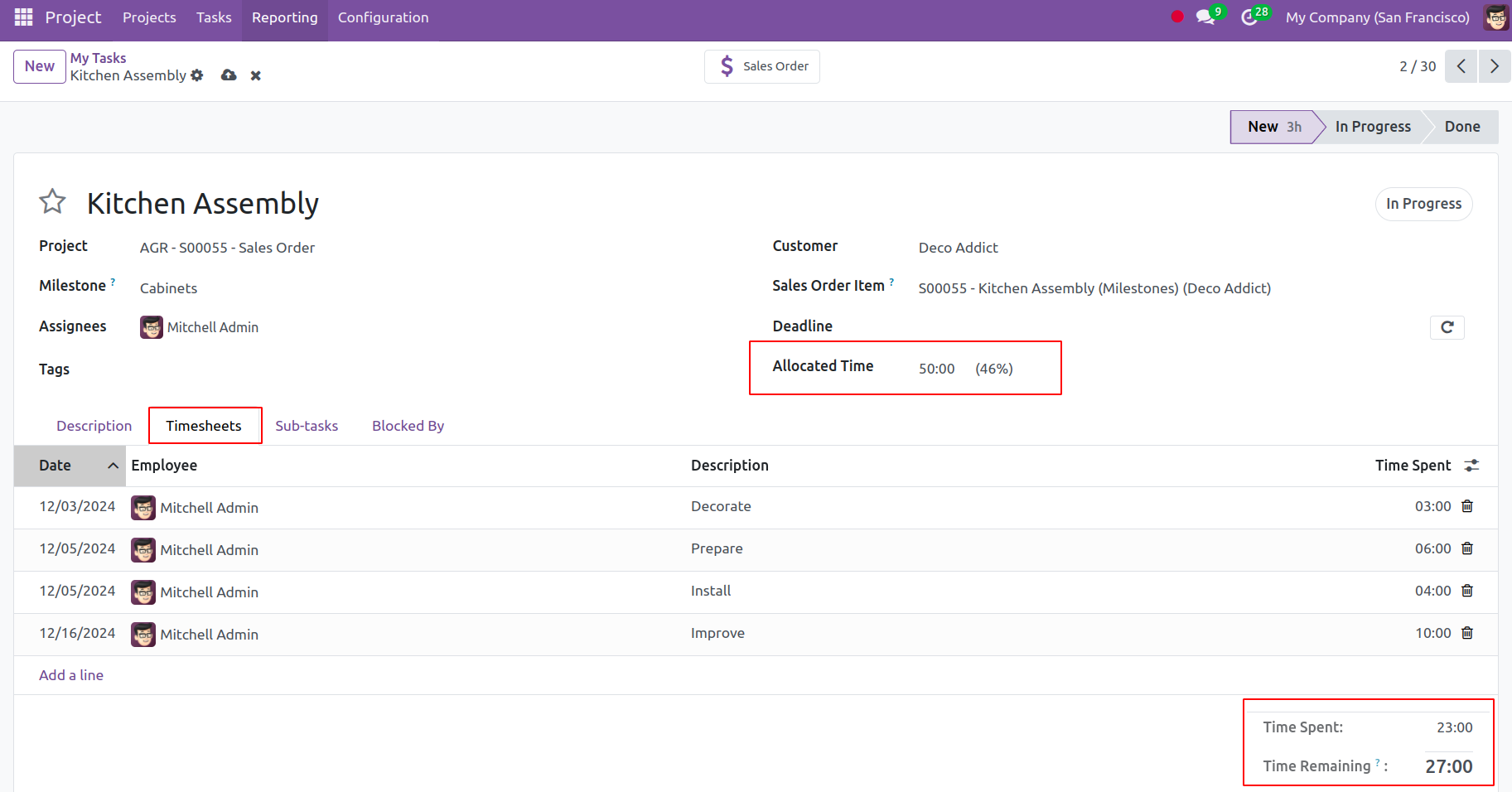
Task: Switch to the Blocked By tab
Action: (x=408, y=426)
